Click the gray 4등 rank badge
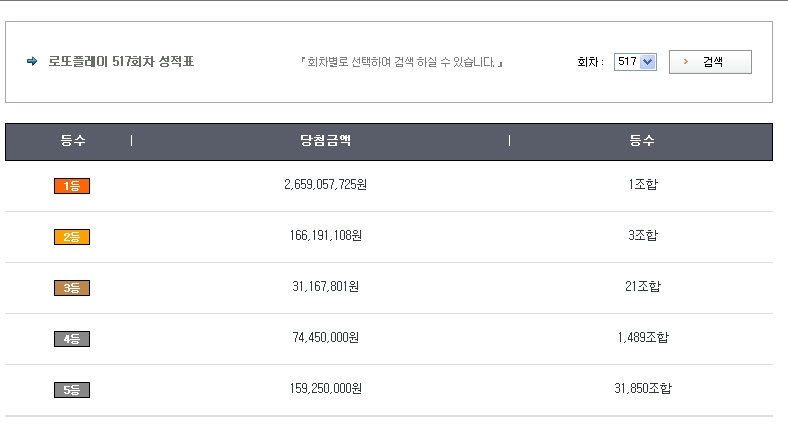The height and width of the screenshot is (440, 788). tap(72, 339)
